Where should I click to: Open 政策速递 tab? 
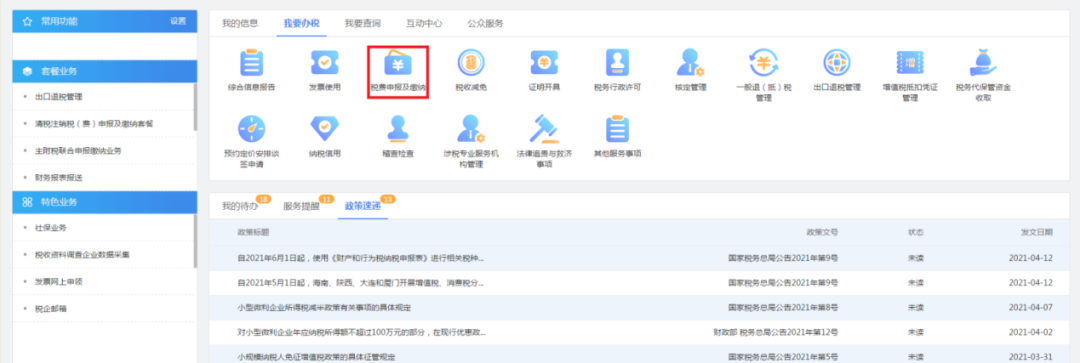(362, 205)
